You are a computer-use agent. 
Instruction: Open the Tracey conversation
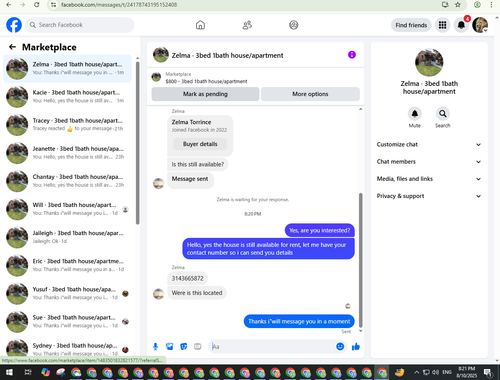pos(68,125)
